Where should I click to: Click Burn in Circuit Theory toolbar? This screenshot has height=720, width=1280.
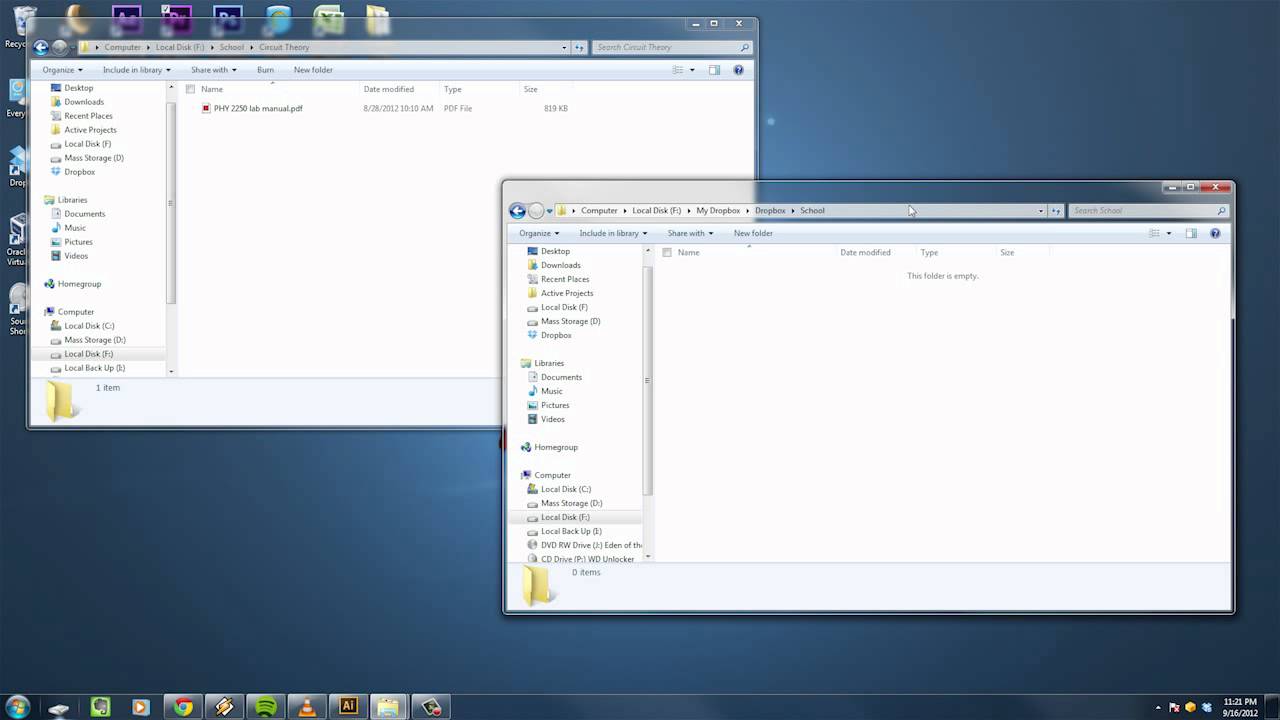click(265, 70)
